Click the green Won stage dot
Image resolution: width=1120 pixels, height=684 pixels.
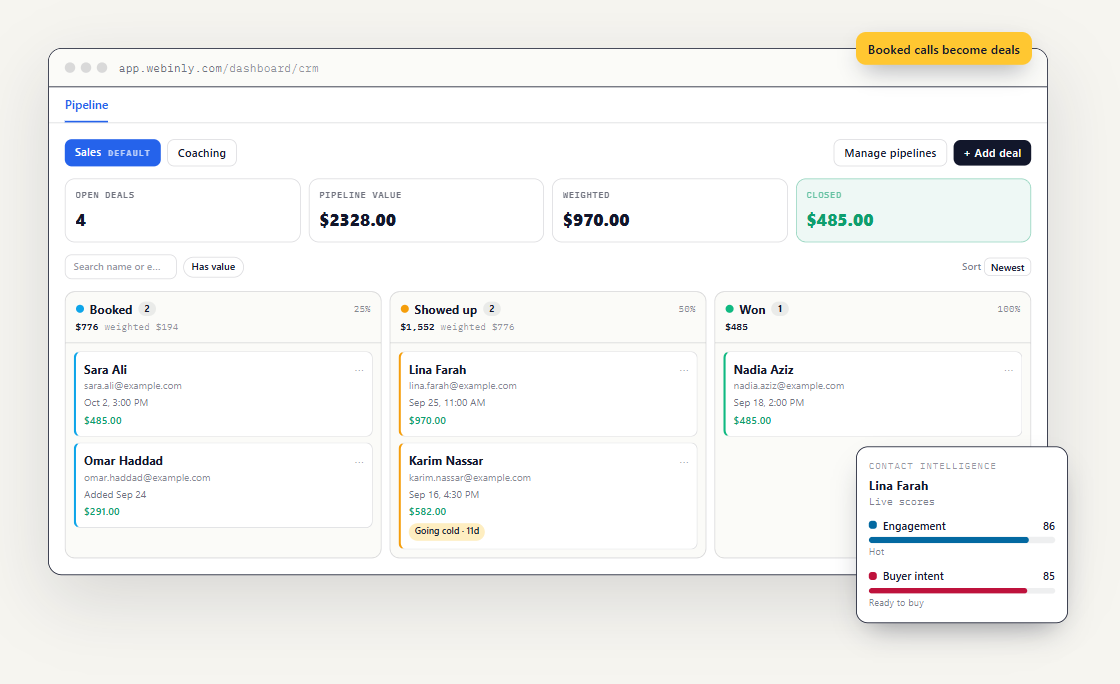pos(729,309)
